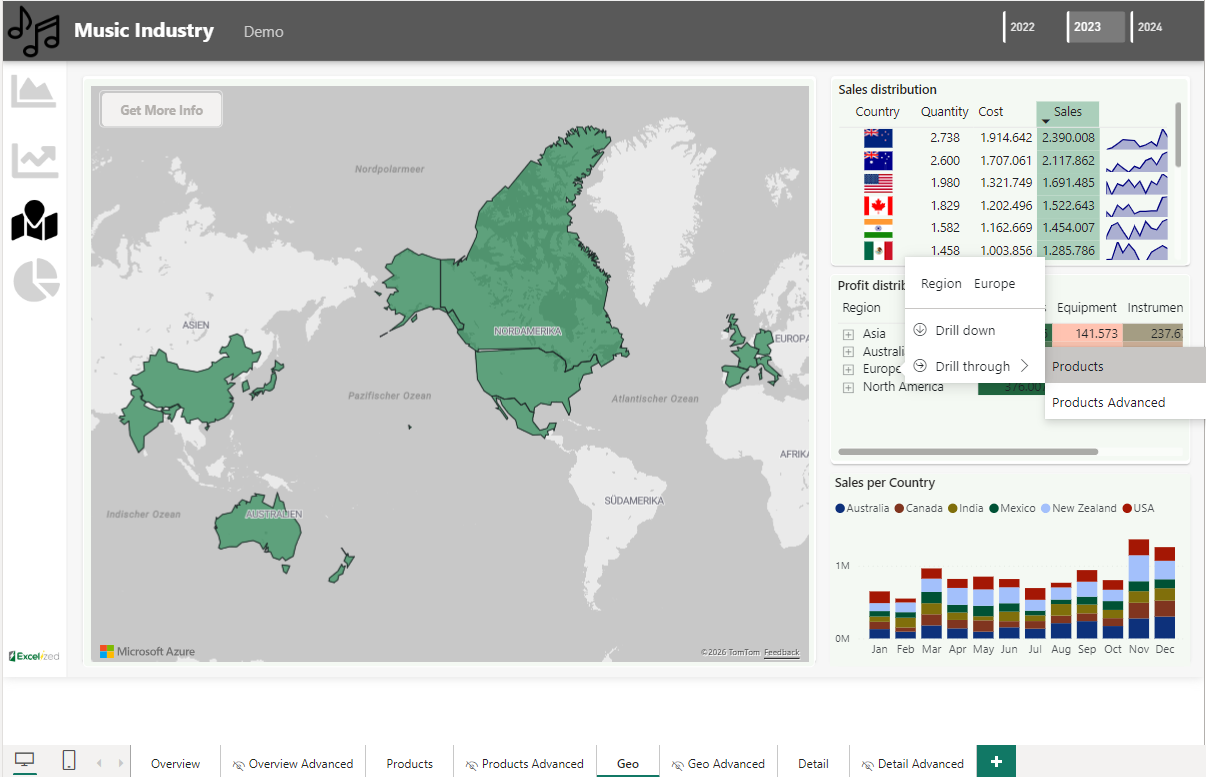Image resolution: width=1206 pixels, height=777 pixels.
Task: Open the Products Advanced page tab
Action: coord(525,763)
